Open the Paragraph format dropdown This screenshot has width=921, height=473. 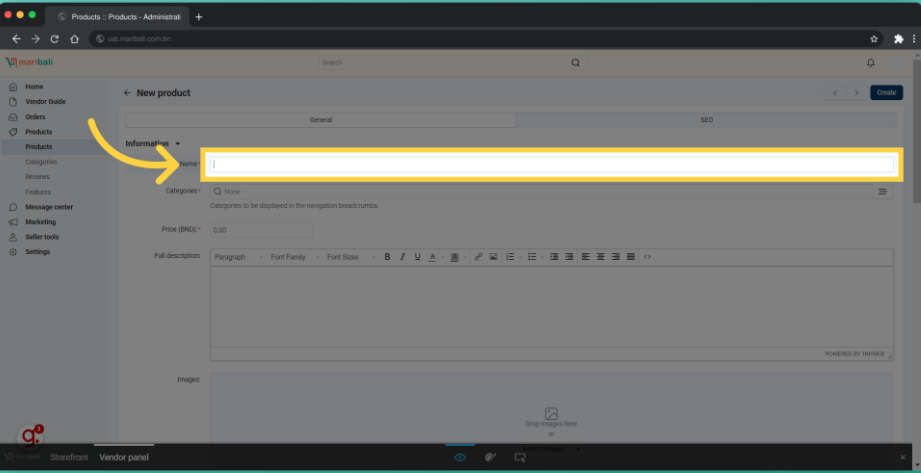tap(235, 257)
